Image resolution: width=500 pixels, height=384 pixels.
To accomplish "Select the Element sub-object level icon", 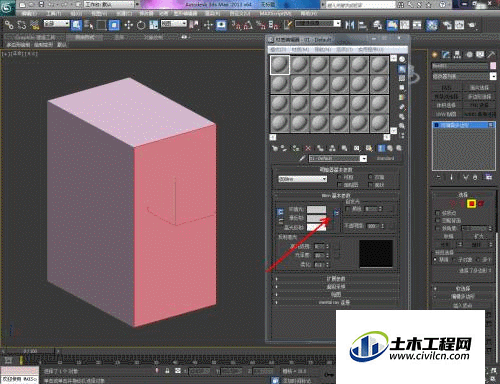I will tap(481, 203).
